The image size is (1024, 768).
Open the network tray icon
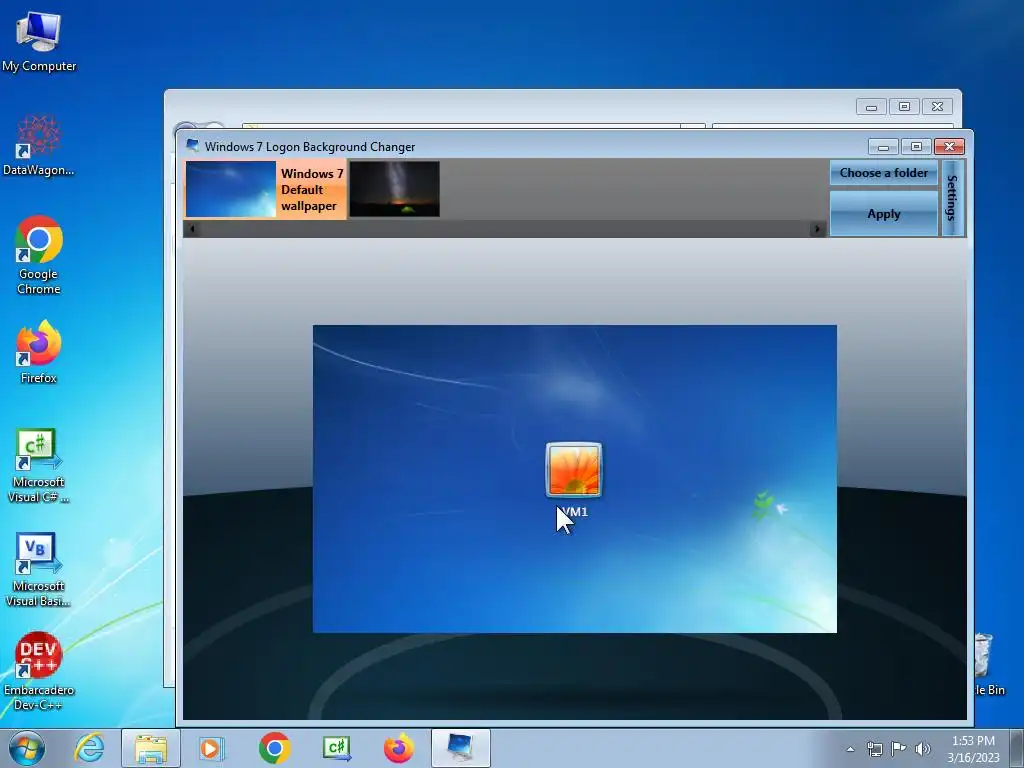[874, 749]
